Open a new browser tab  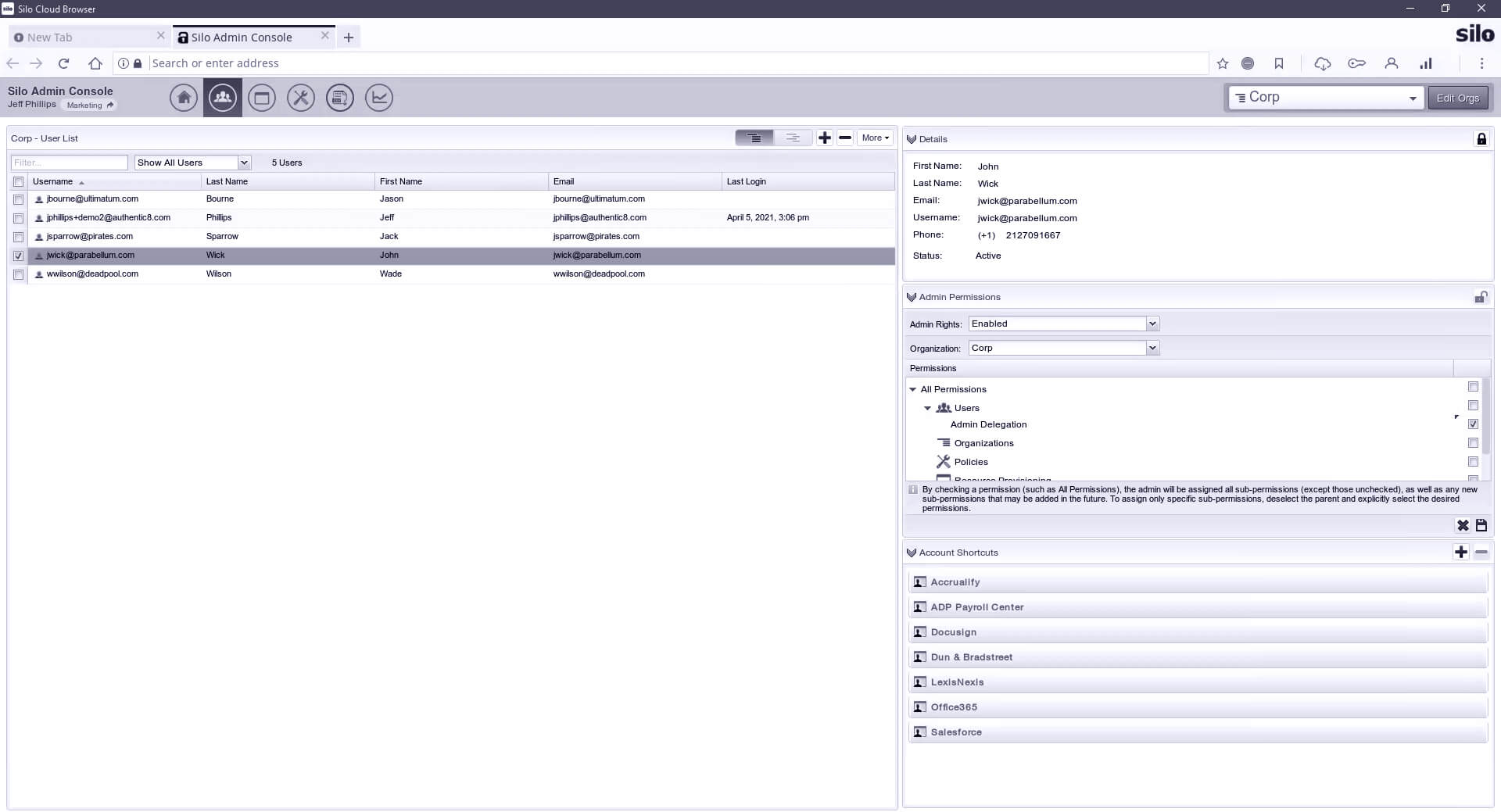(x=349, y=37)
